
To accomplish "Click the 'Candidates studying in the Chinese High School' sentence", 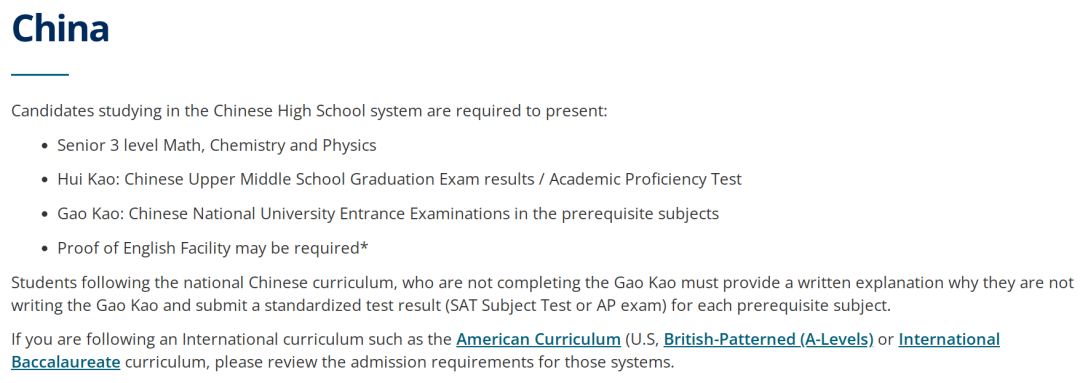I will tap(309, 111).
